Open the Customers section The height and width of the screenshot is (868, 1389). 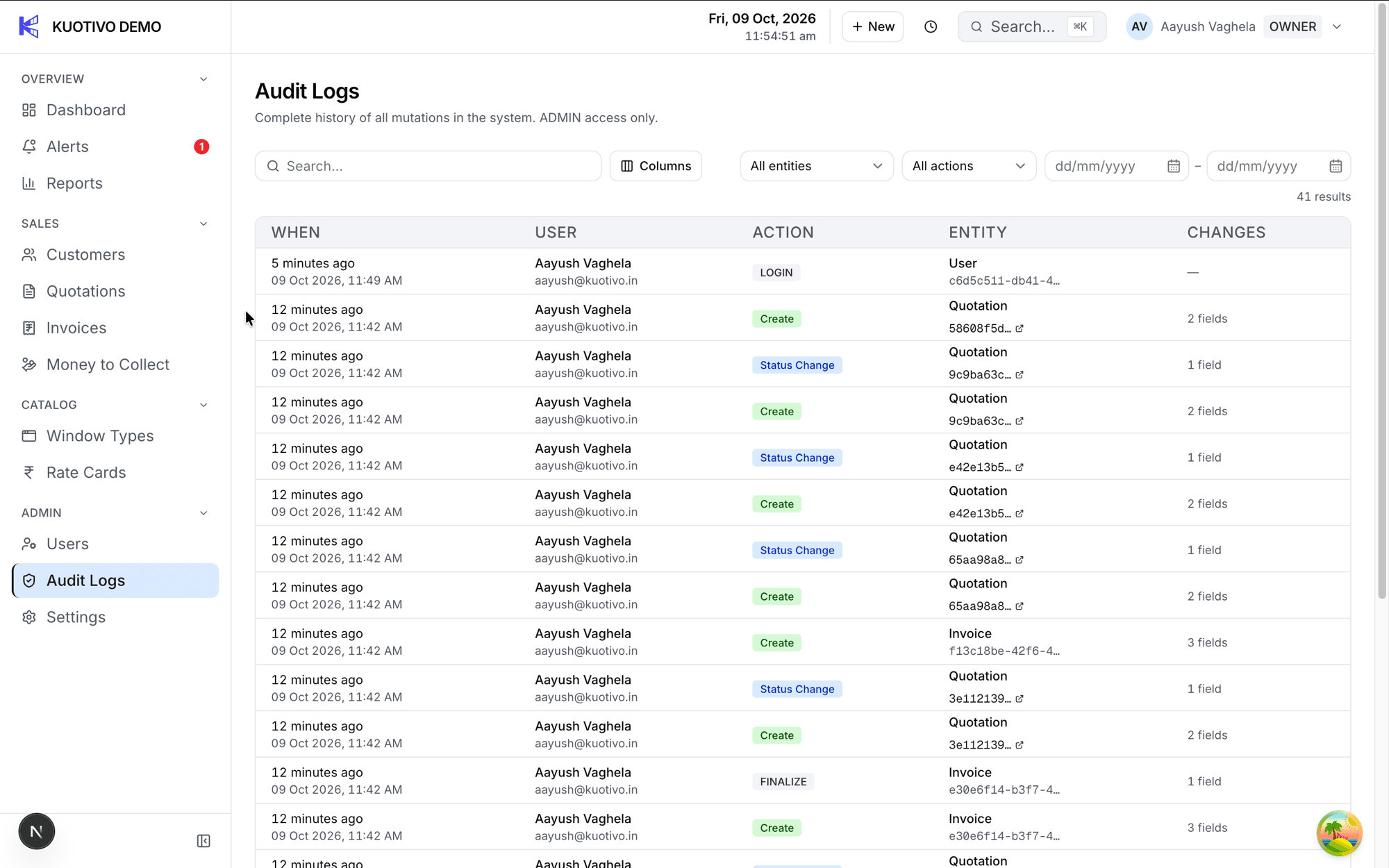pyautogui.click(x=85, y=255)
